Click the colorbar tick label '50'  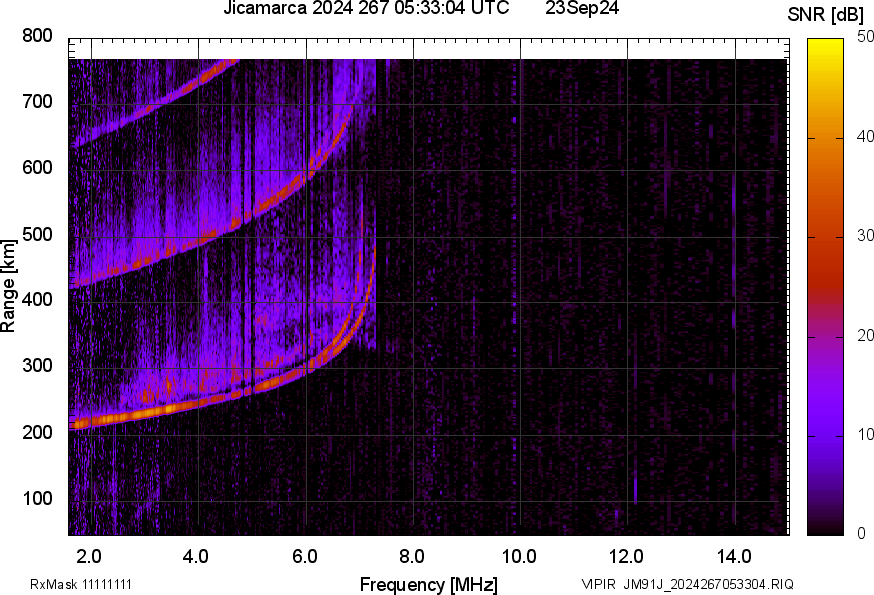tap(865, 37)
